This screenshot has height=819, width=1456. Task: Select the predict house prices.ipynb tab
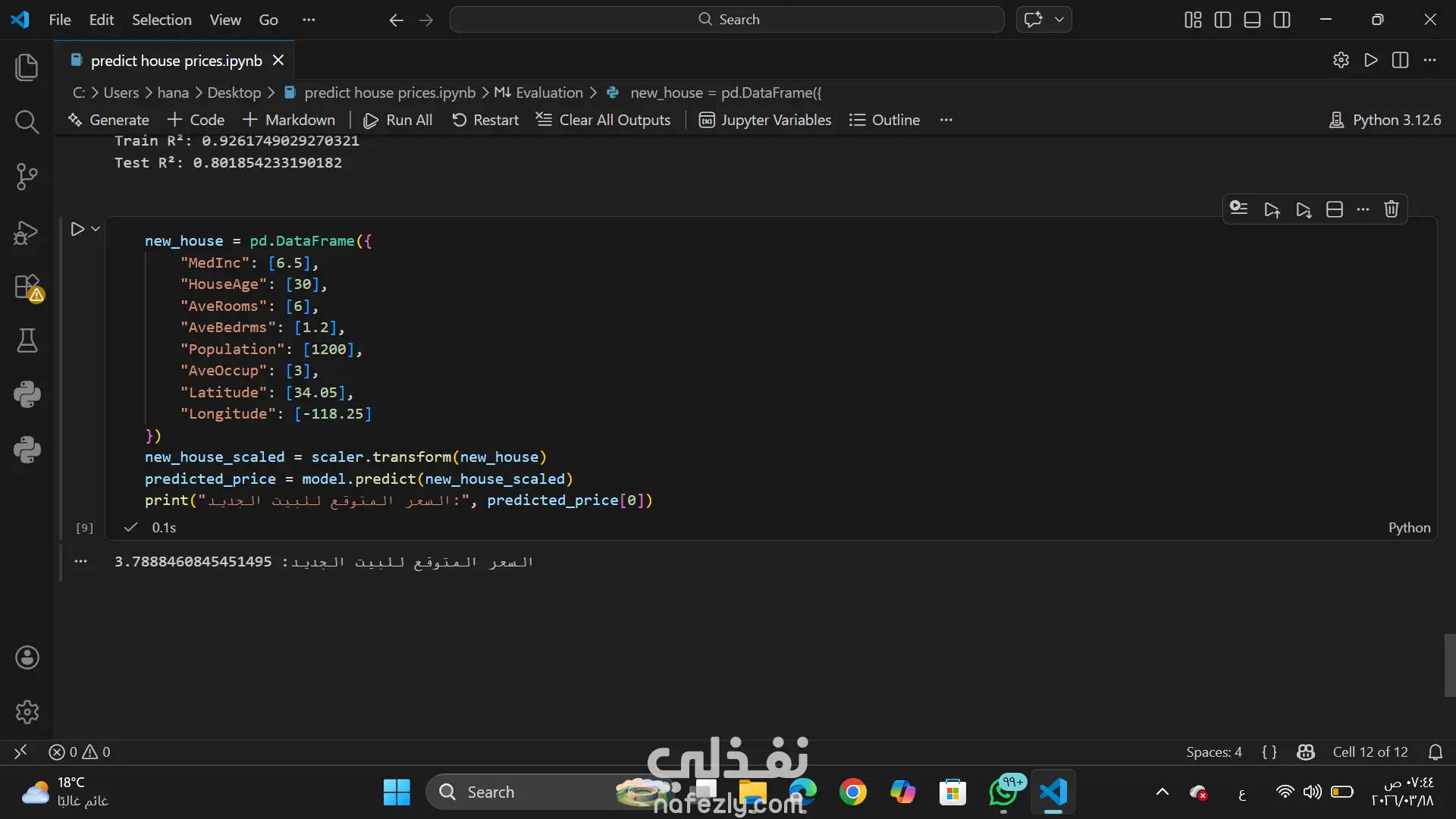click(x=176, y=61)
